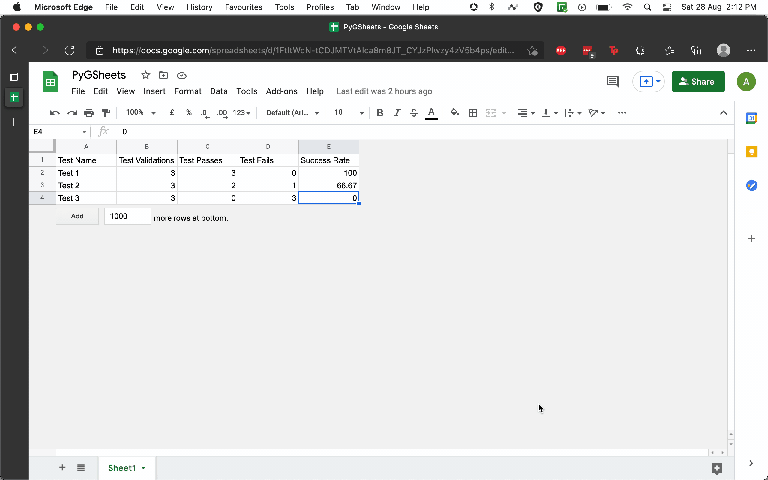Toggle strikethrough formatting
This screenshot has height=480, width=768.
tap(414, 113)
